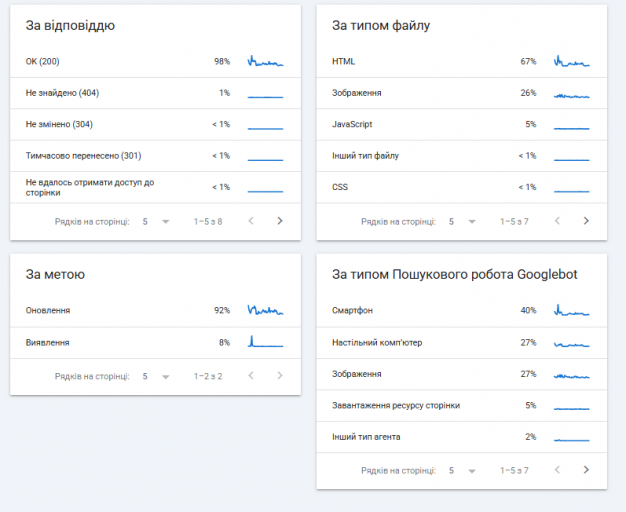Open the OK (200) response row

155,62
